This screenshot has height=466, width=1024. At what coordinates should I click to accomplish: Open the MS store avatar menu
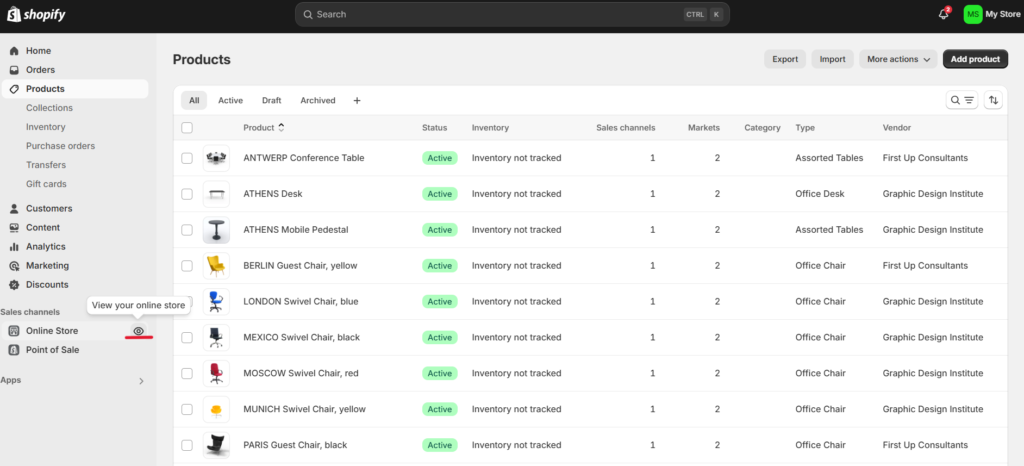[973, 14]
